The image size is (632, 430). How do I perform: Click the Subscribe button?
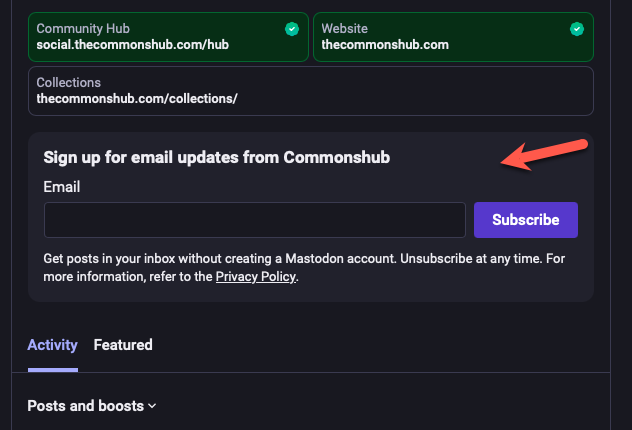click(526, 220)
